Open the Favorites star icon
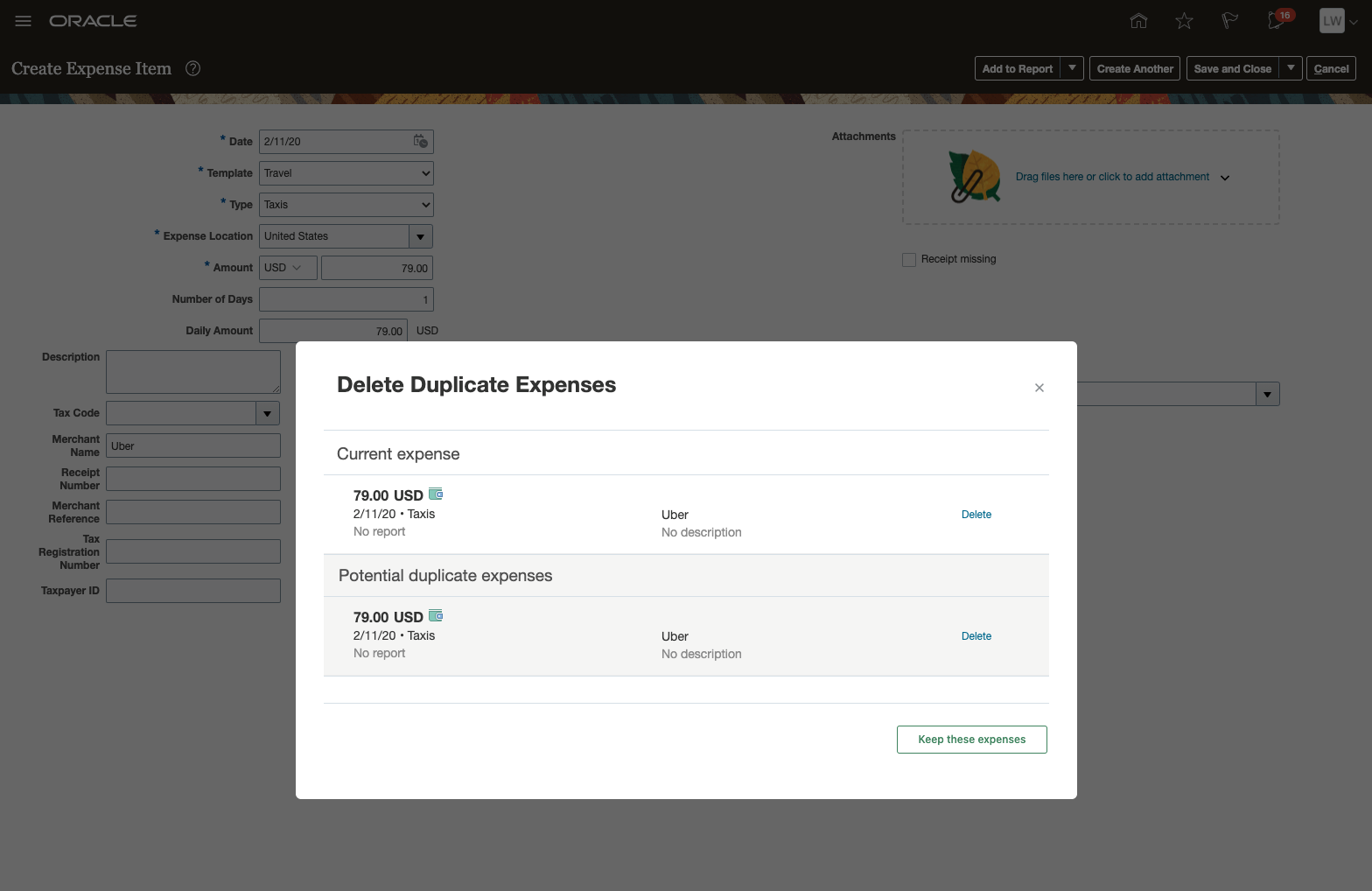This screenshot has height=891, width=1372. coord(1184,21)
